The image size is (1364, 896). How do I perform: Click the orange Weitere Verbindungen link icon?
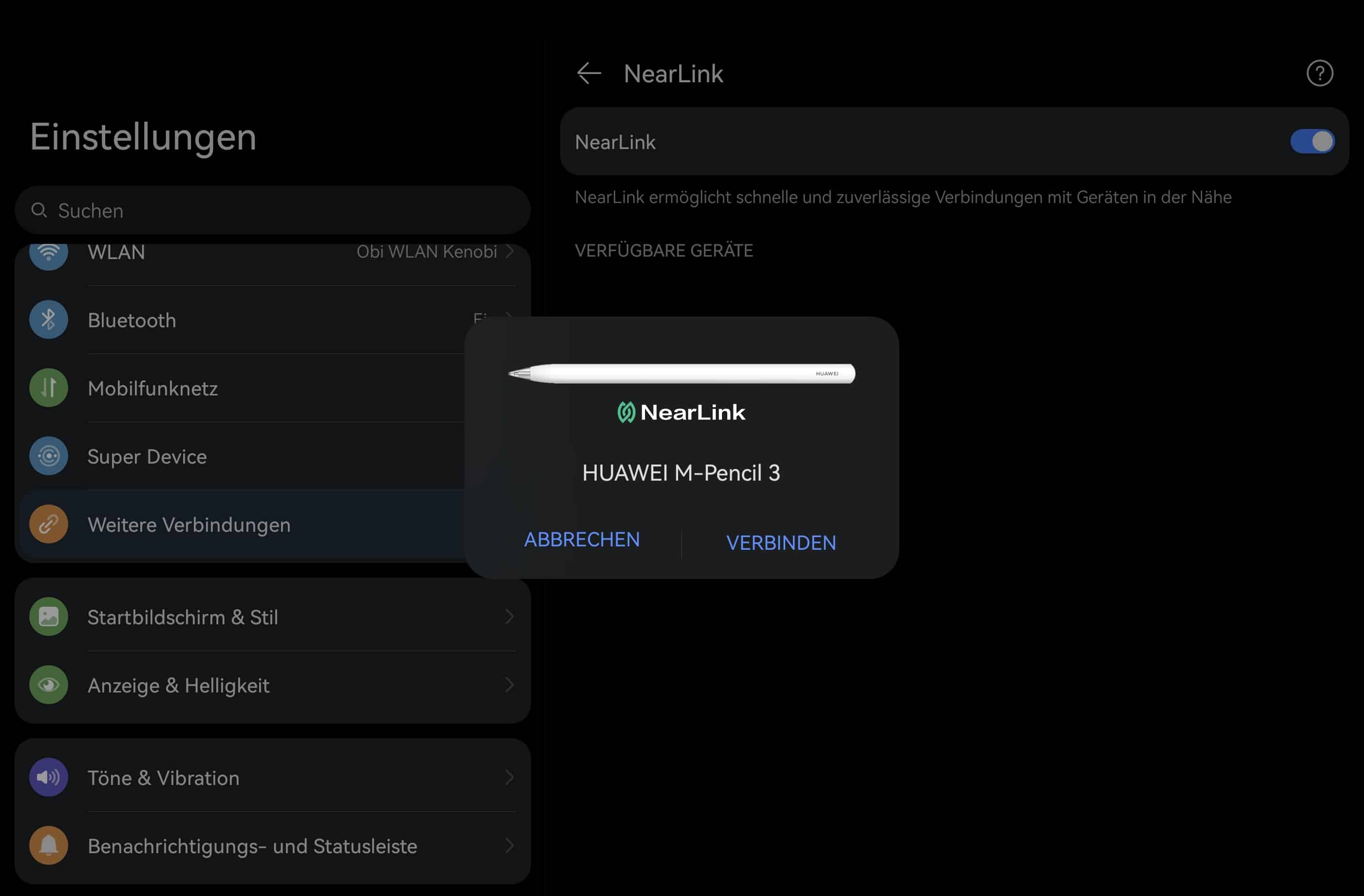tap(49, 524)
